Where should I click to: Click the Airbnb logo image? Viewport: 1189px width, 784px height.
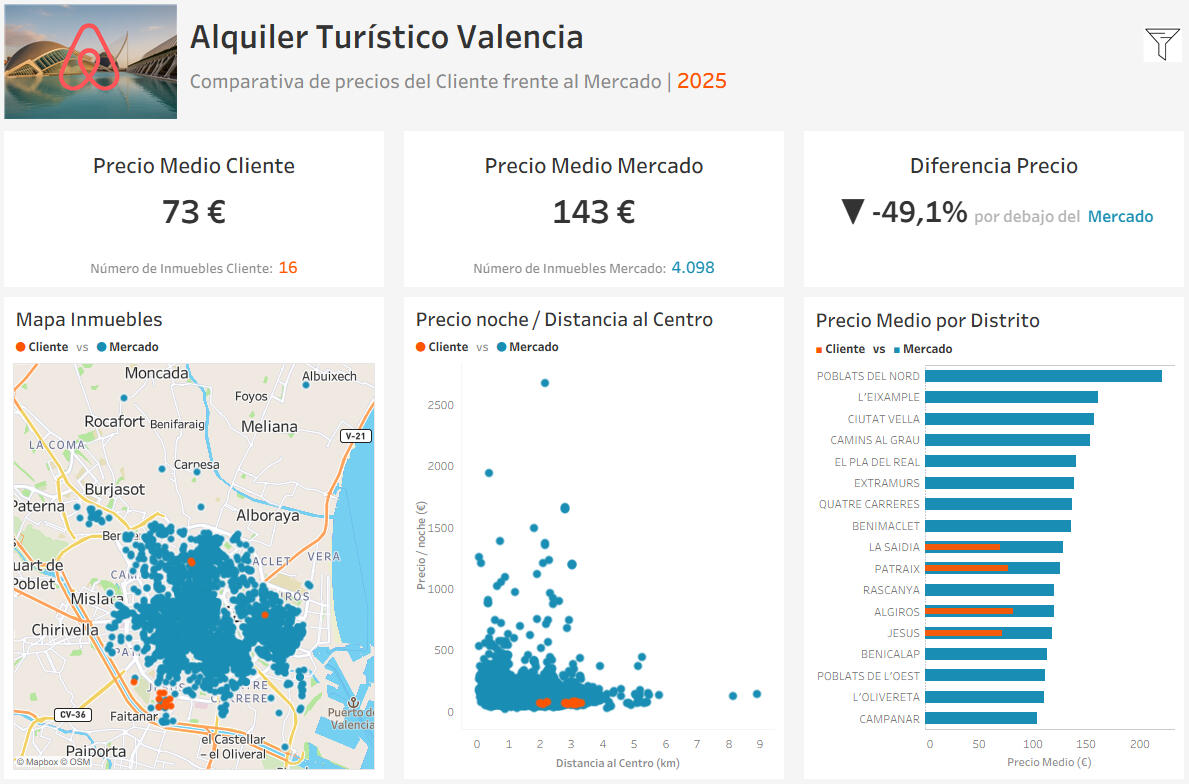90,61
